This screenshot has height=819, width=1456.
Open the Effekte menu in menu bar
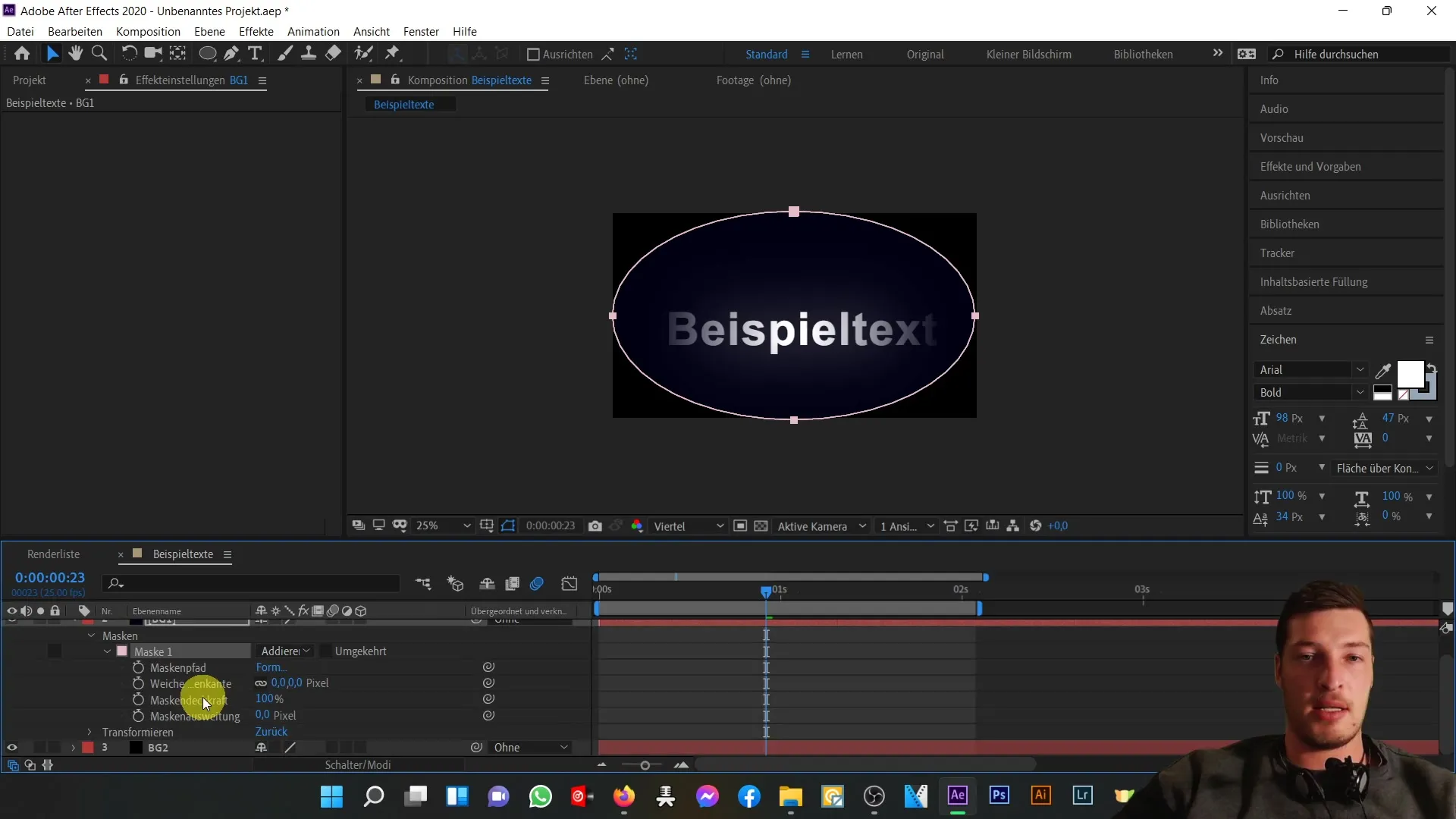click(x=256, y=31)
